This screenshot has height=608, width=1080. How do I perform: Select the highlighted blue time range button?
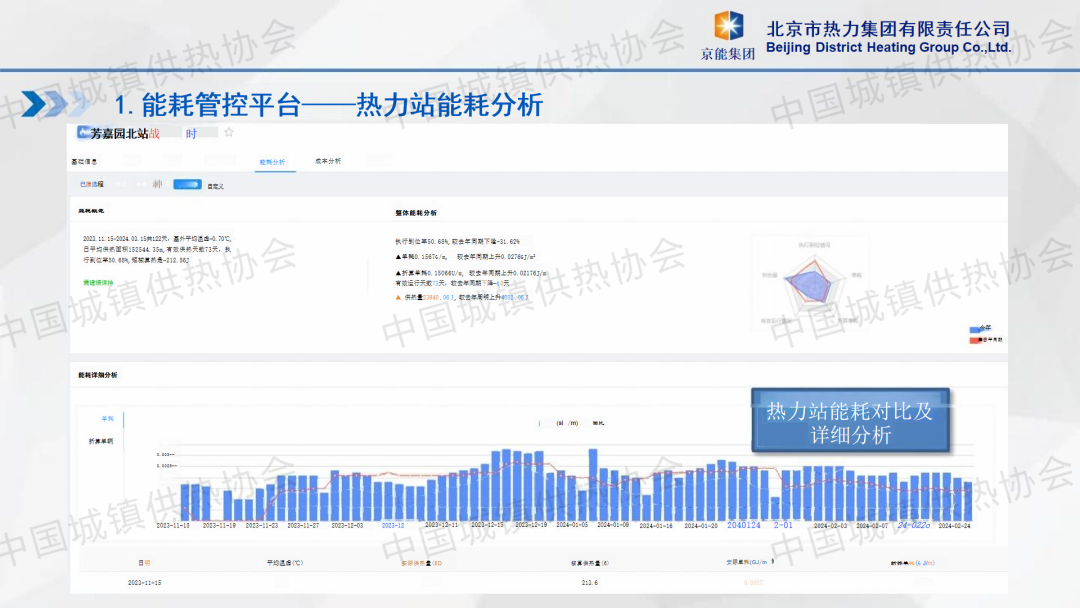187,184
